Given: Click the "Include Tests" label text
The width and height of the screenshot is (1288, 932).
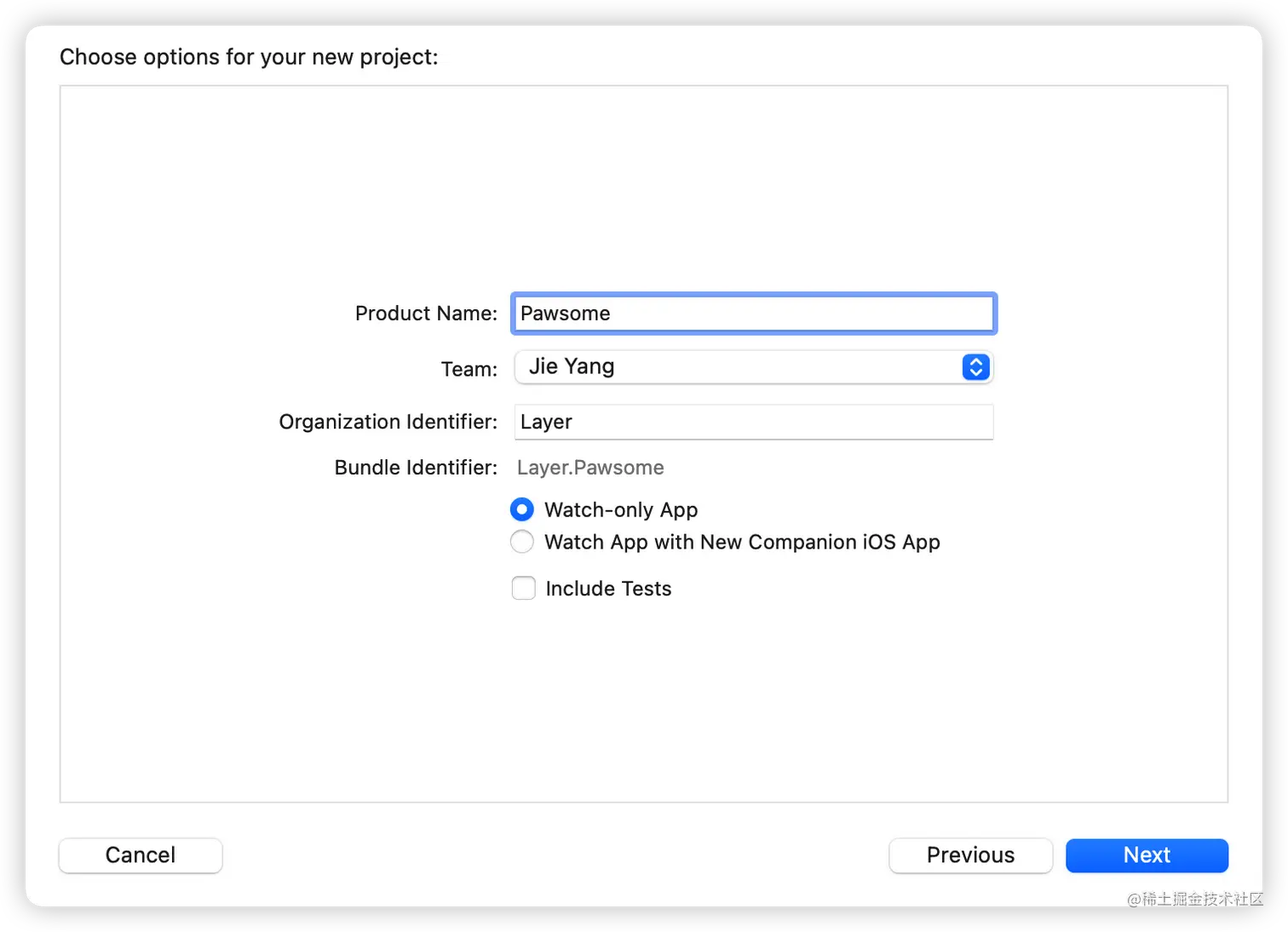Looking at the screenshot, I should coord(608,589).
